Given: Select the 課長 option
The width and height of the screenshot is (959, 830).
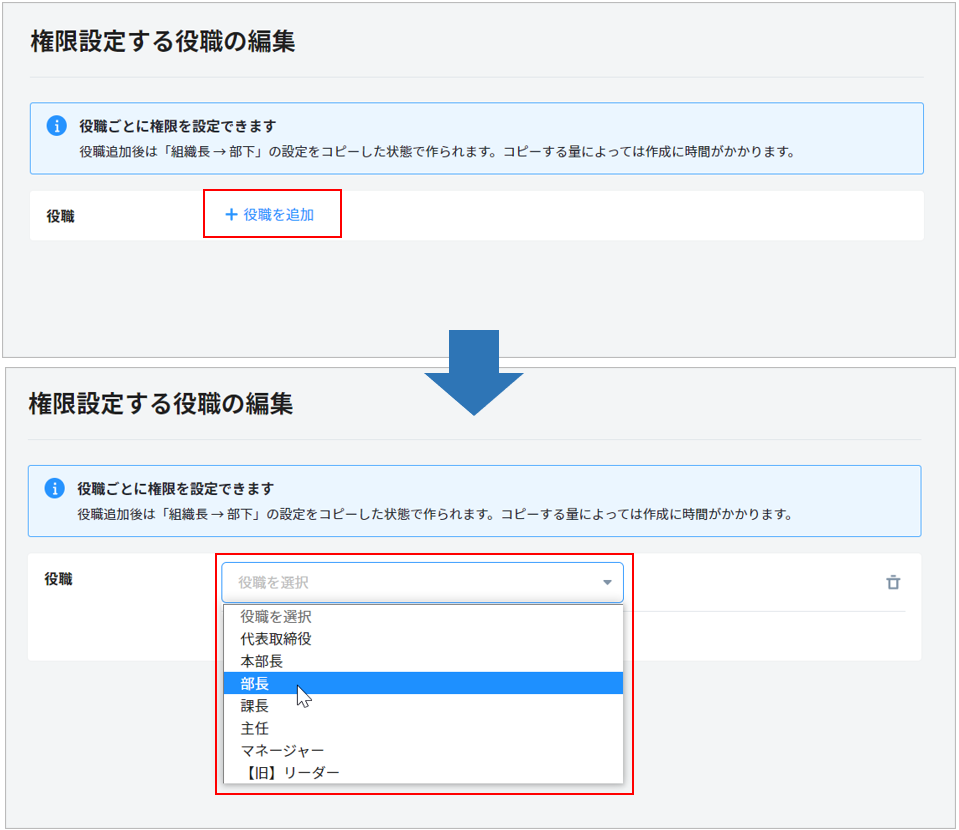Looking at the screenshot, I should click(255, 706).
